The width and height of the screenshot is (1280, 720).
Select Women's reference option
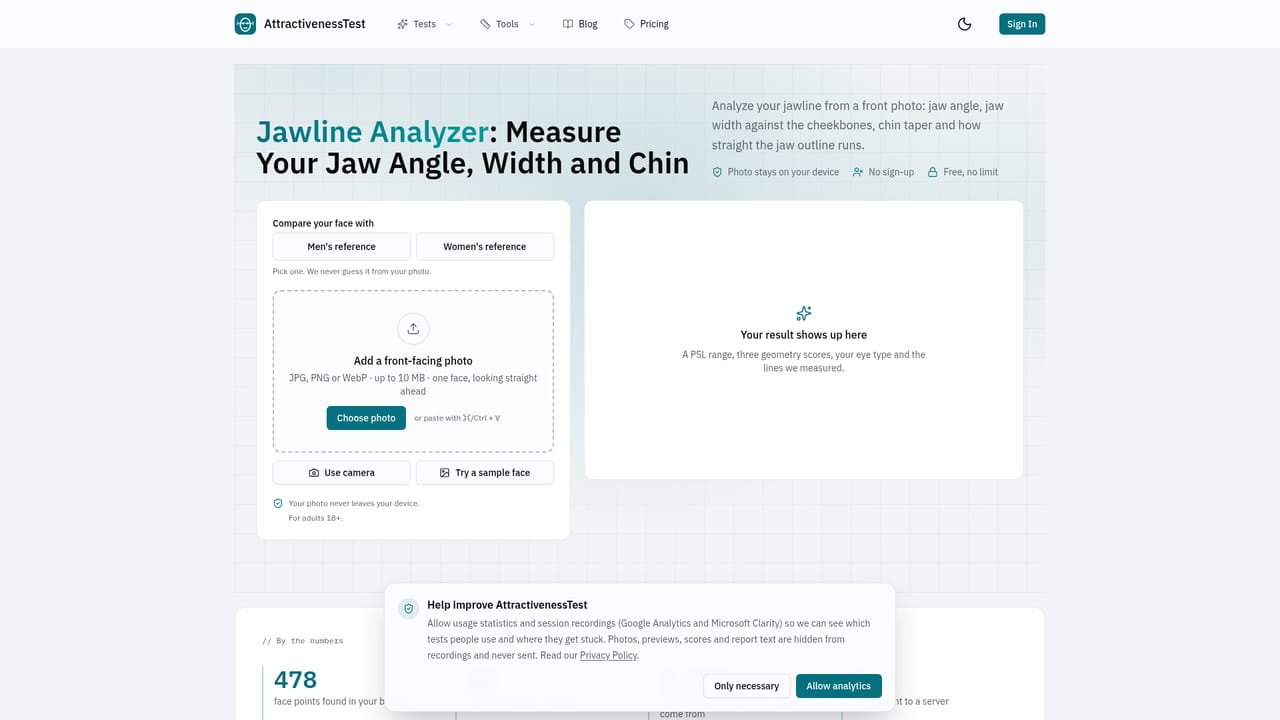(485, 247)
